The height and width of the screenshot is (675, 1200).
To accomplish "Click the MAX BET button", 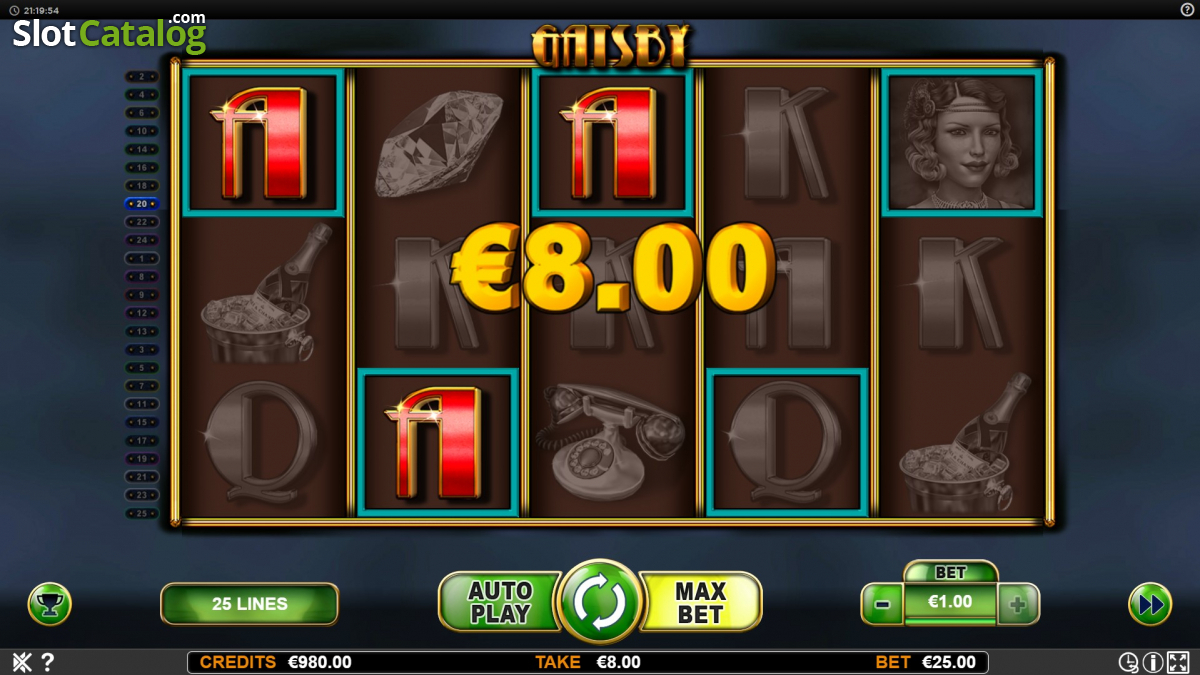I will click(x=700, y=602).
